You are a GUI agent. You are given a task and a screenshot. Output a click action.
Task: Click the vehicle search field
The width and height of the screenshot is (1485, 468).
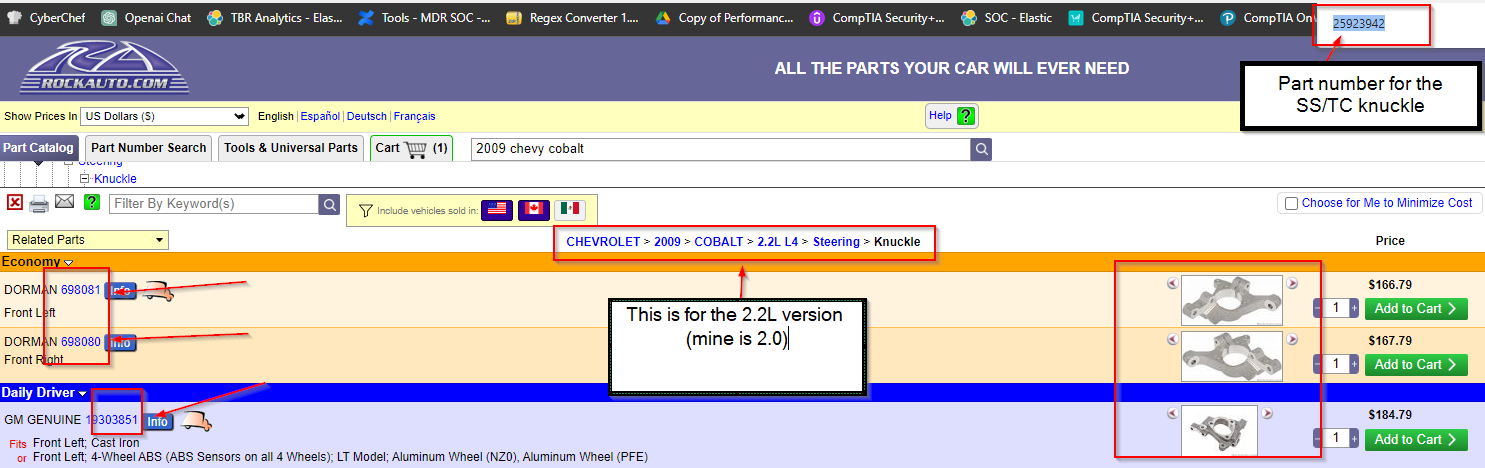[720, 149]
